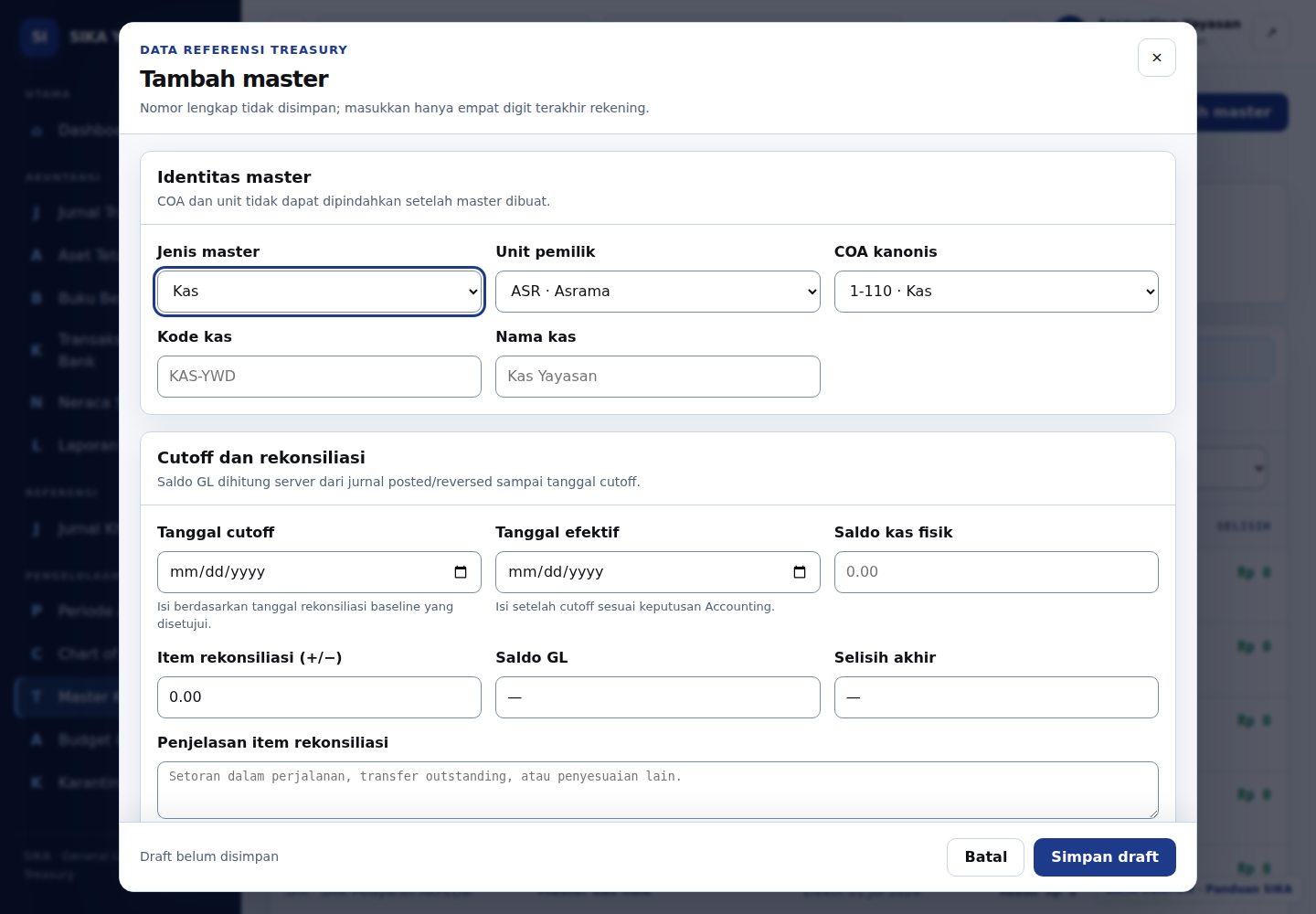The width and height of the screenshot is (1316, 914).
Task: Save using the Simpan draft button
Action: (x=1105, y=857)
